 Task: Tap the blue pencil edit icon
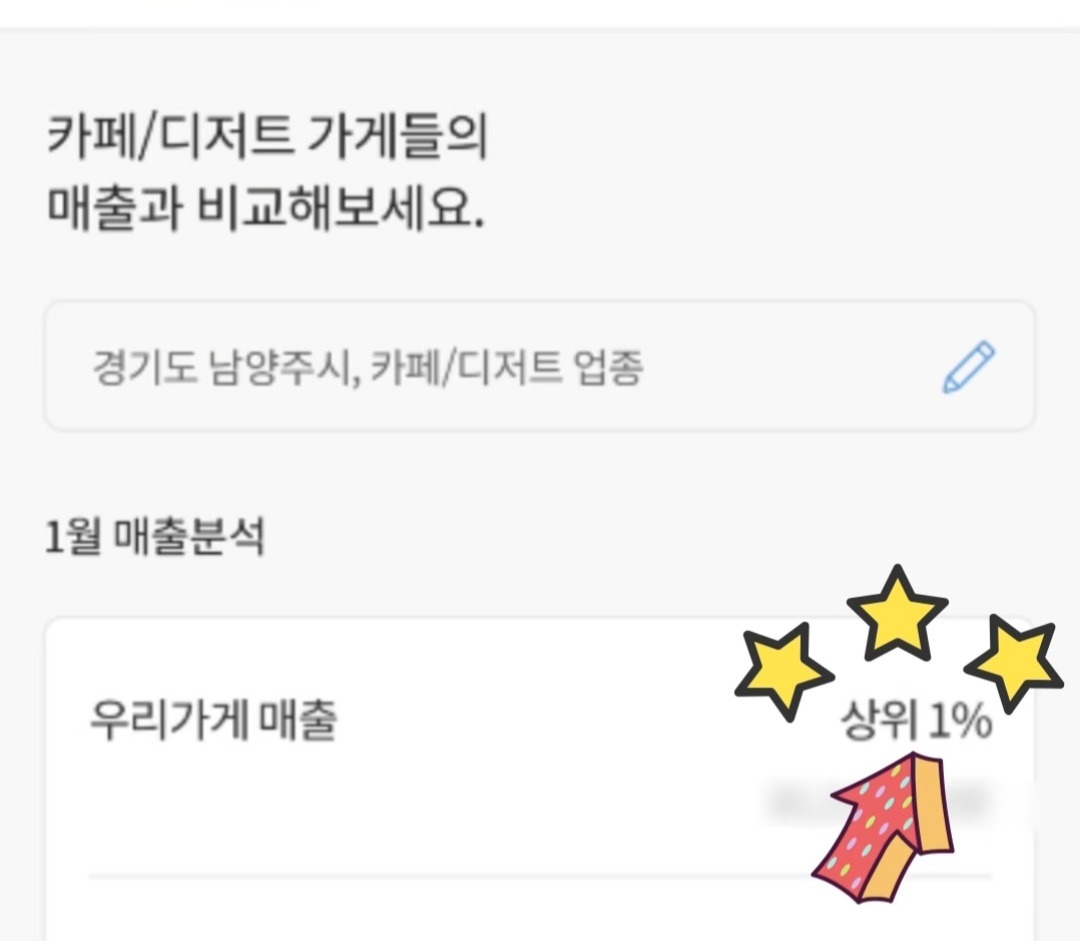(x=968, y=368)
